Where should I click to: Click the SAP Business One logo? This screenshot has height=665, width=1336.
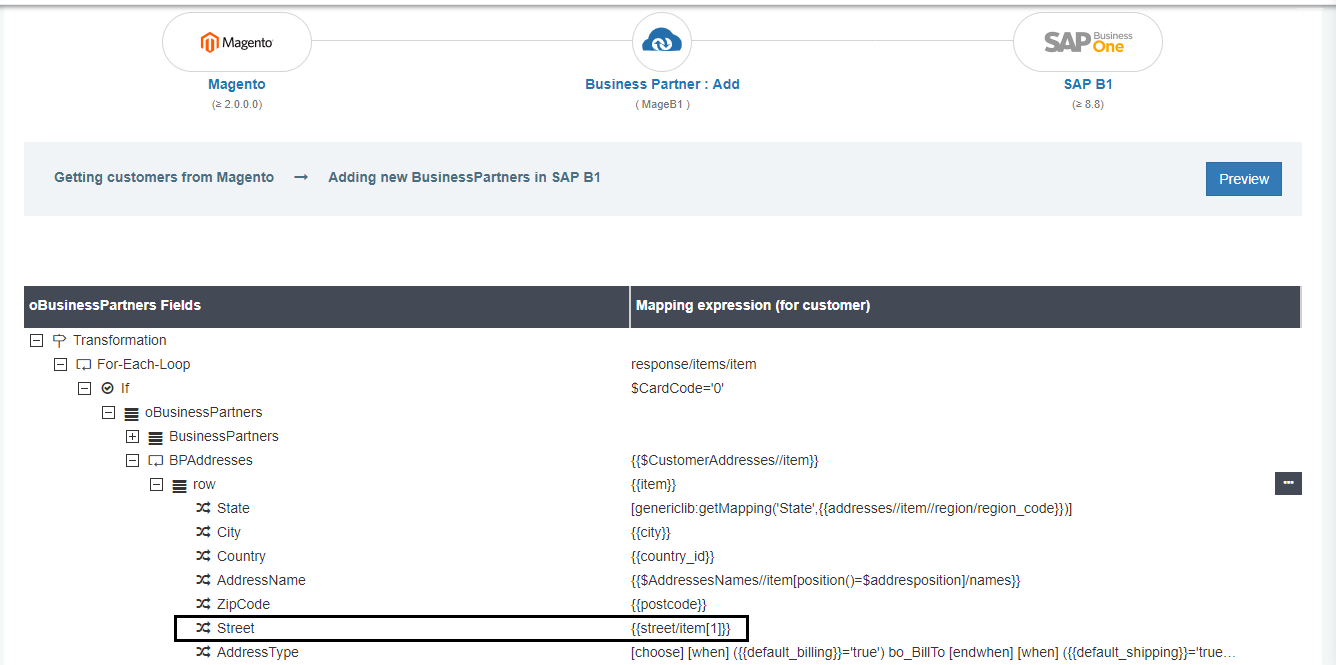(1088, 42)
